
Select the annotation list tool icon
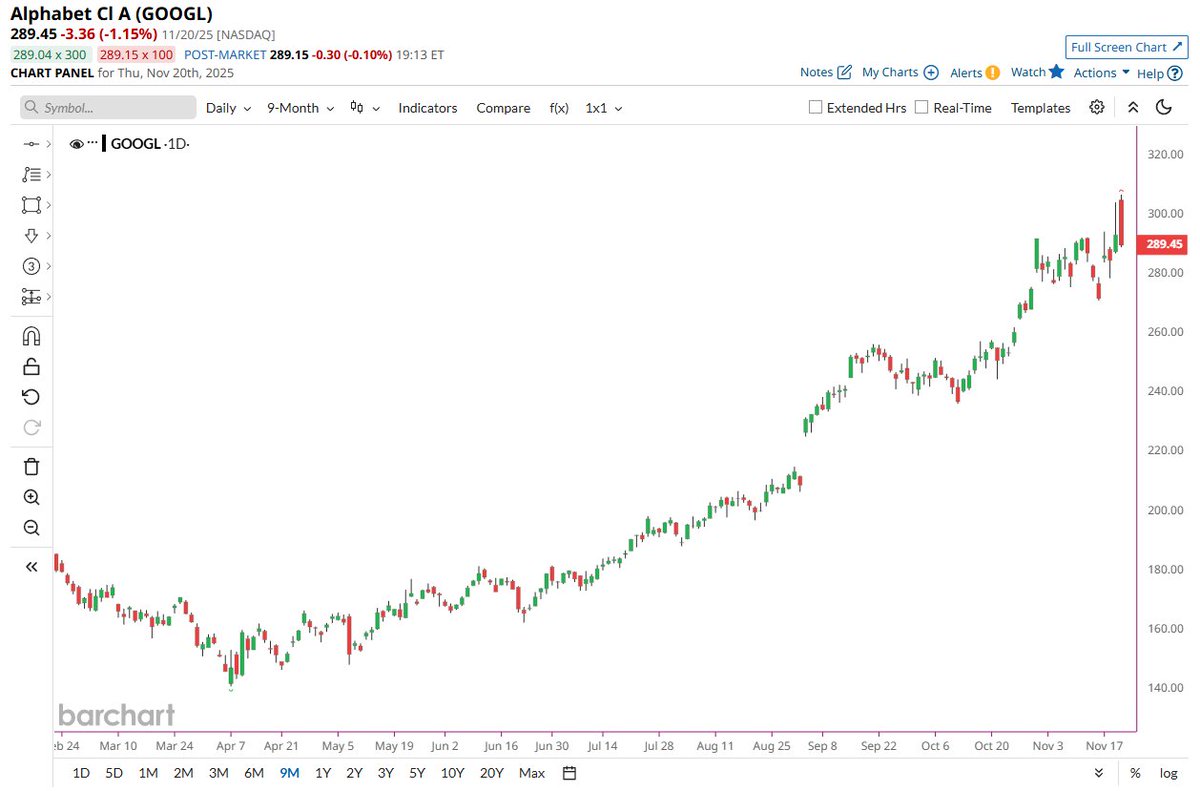click(31, 174)
